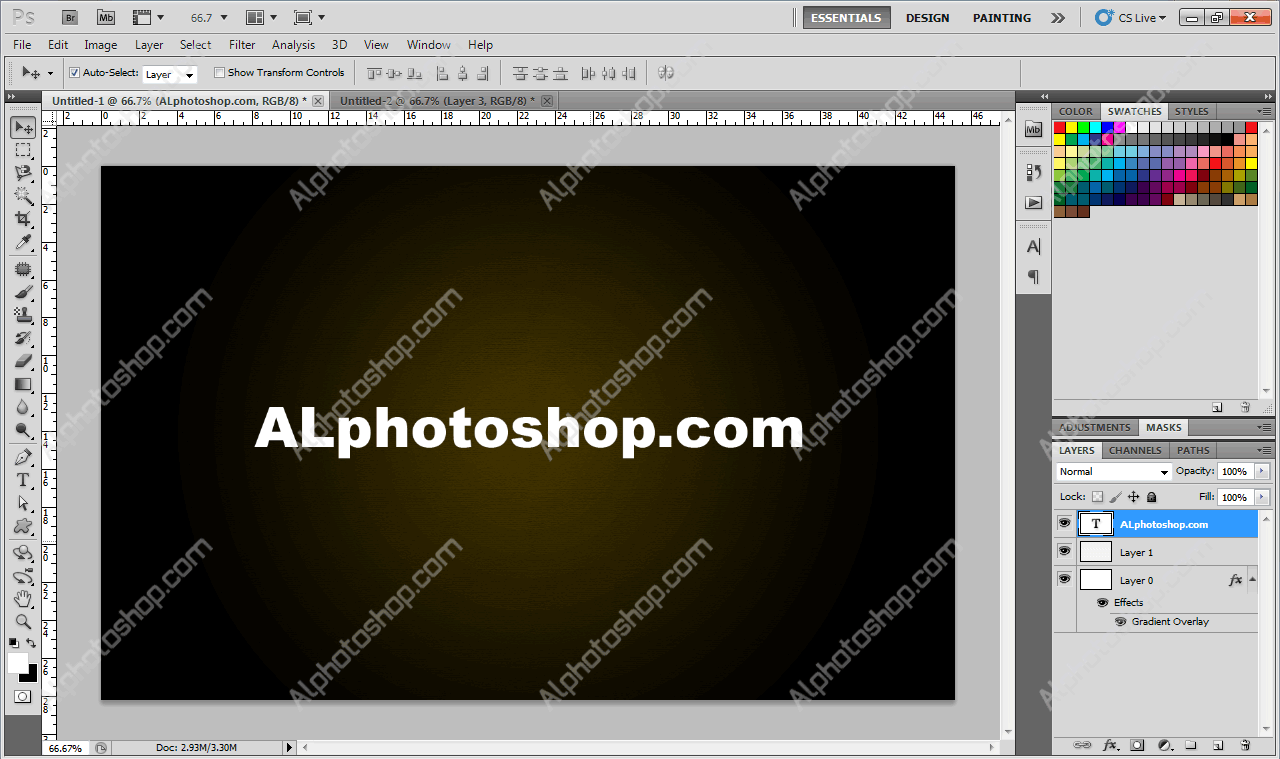Hide the ALphotoshop.com text layer
The width and height of the screenshot is (1280, 759).
(1064, 523)
